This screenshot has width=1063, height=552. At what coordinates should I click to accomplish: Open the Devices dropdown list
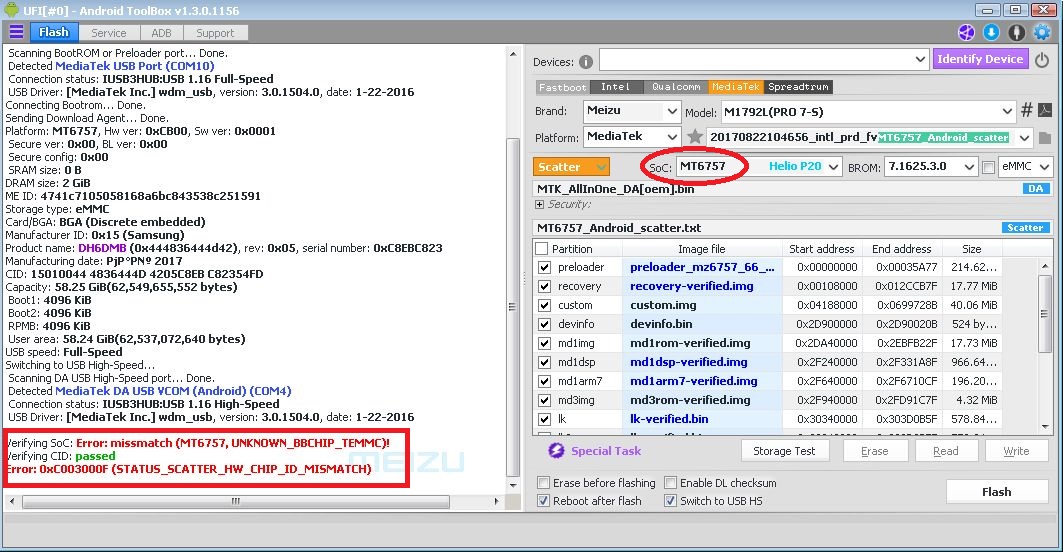[x=920, y=60]
